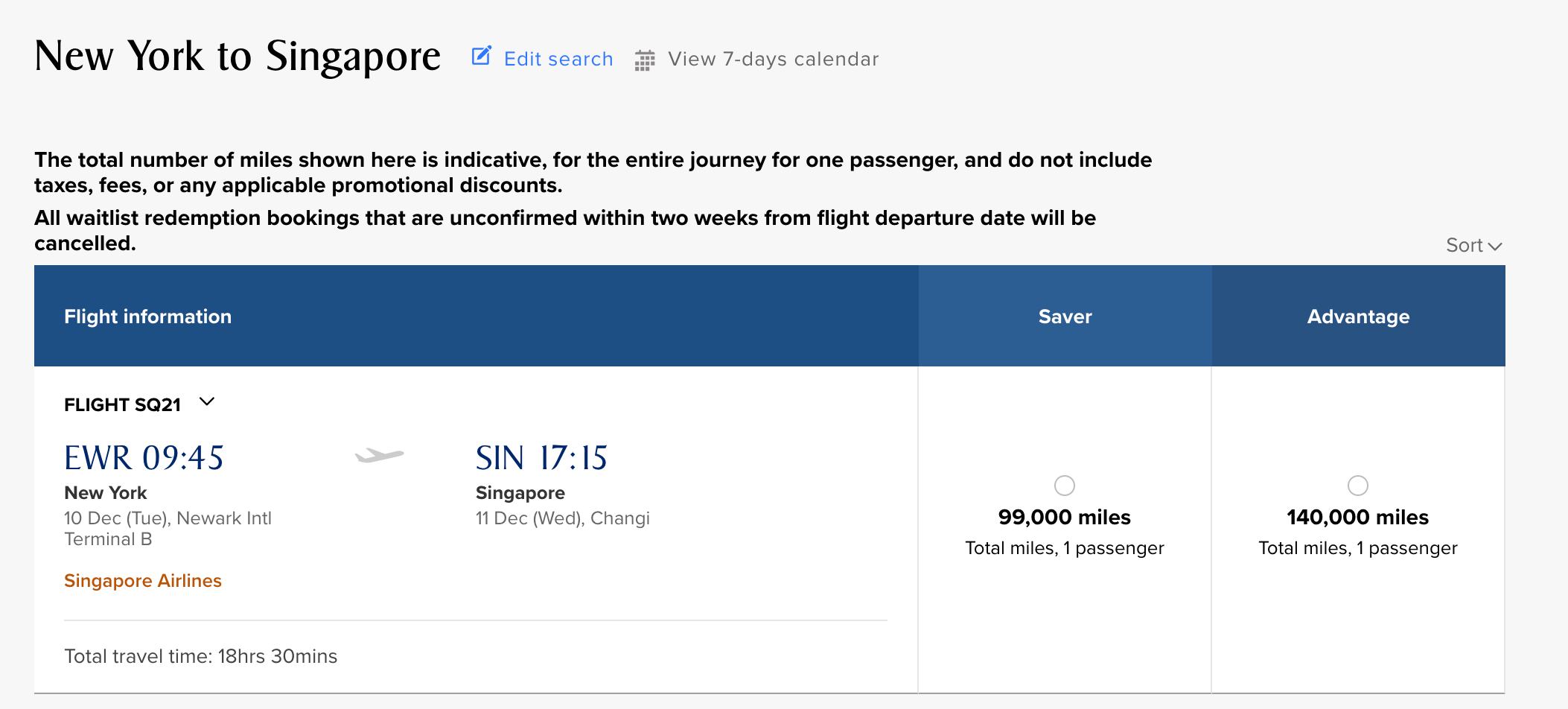The width and height of the screenshot is (1568, 709).
Task: Click the 99,000 miles price text
Action: 1065,517
